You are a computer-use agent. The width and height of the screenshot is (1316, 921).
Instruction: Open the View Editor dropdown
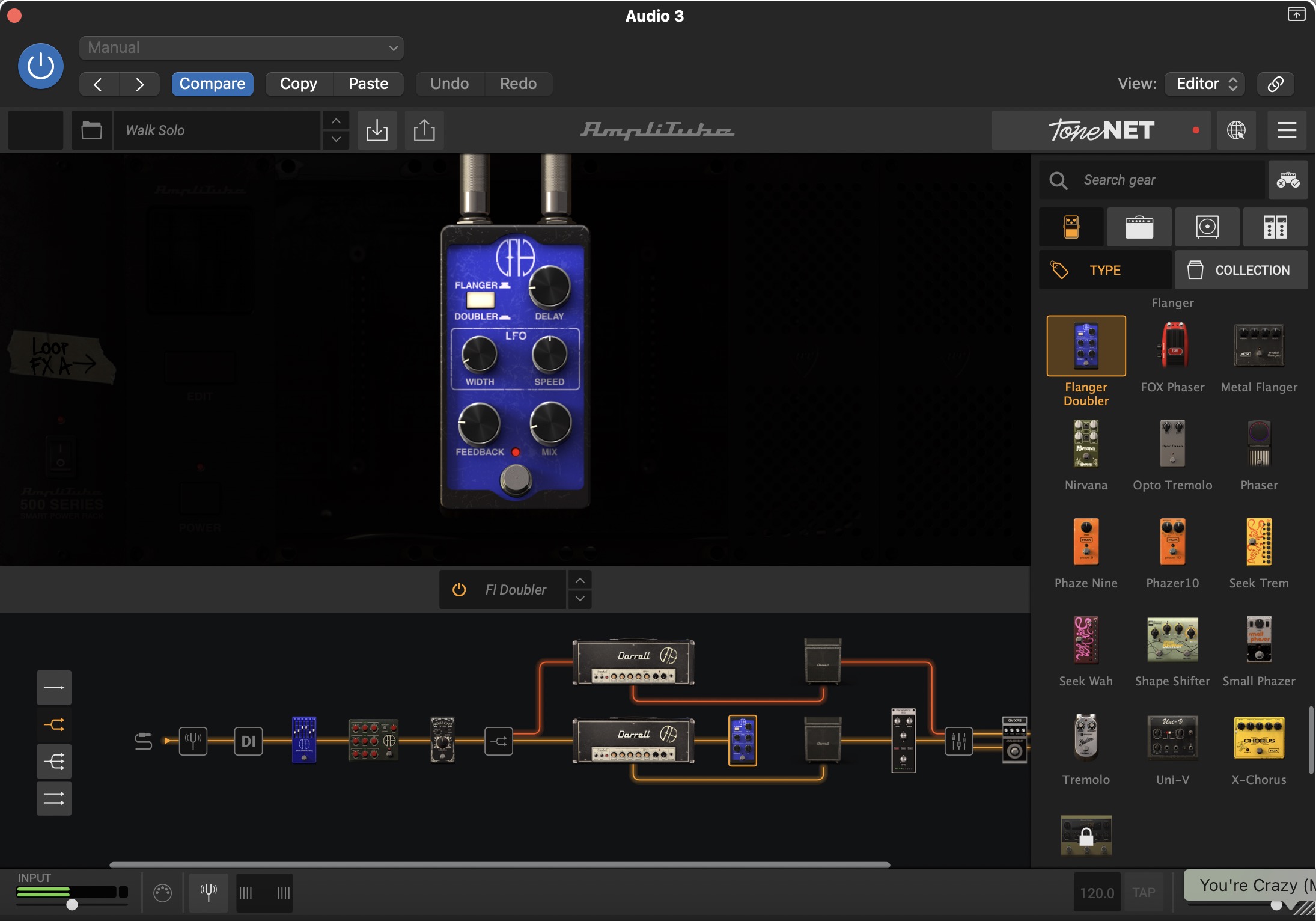point(1205,84)
